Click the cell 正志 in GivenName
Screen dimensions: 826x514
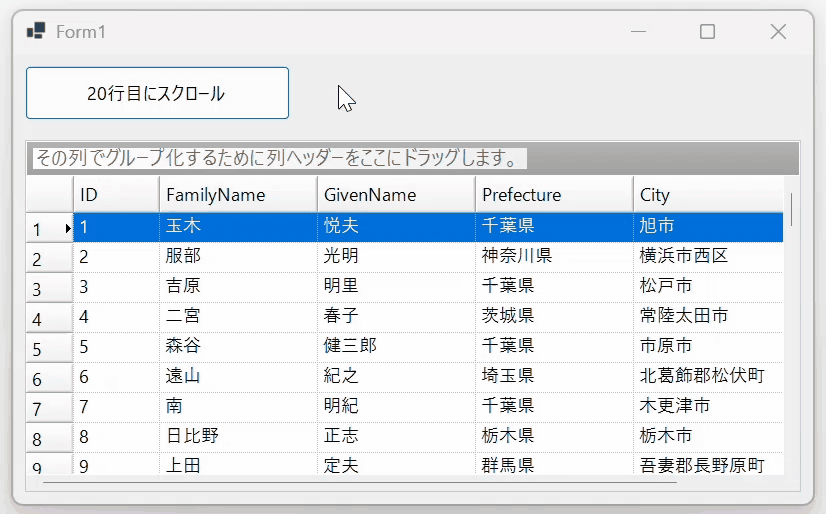tap(396, 438)
